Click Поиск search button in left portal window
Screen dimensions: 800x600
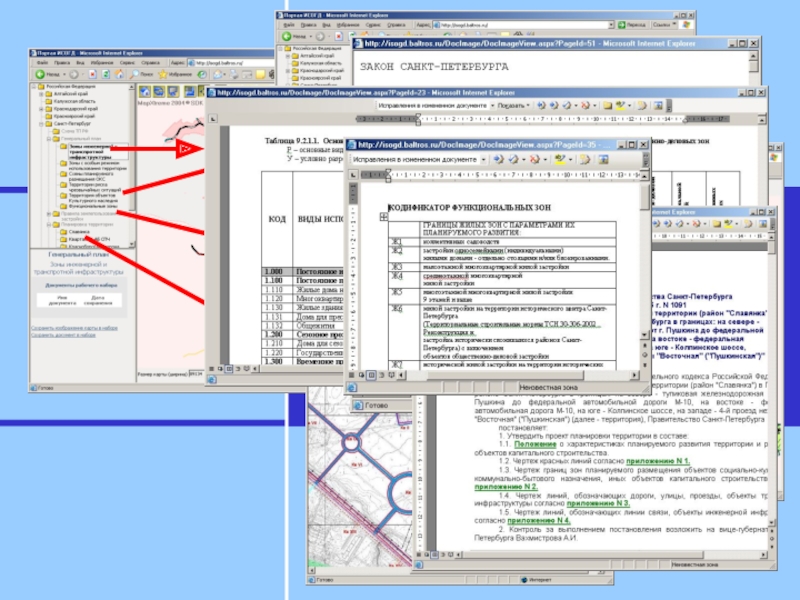pyautogui.click(x=141, y=74)
